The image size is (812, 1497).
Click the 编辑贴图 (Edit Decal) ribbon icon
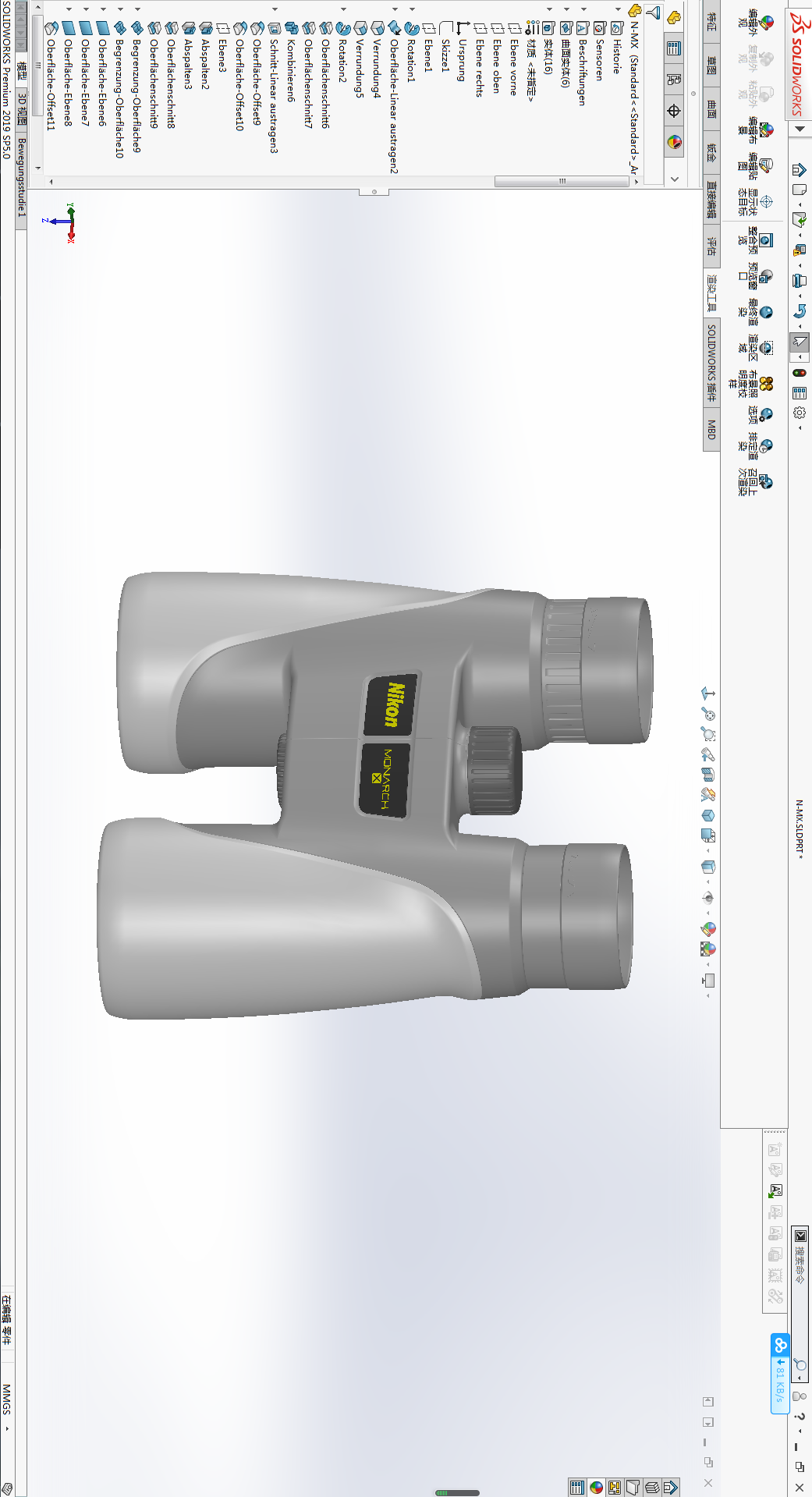tap(767, 165)
